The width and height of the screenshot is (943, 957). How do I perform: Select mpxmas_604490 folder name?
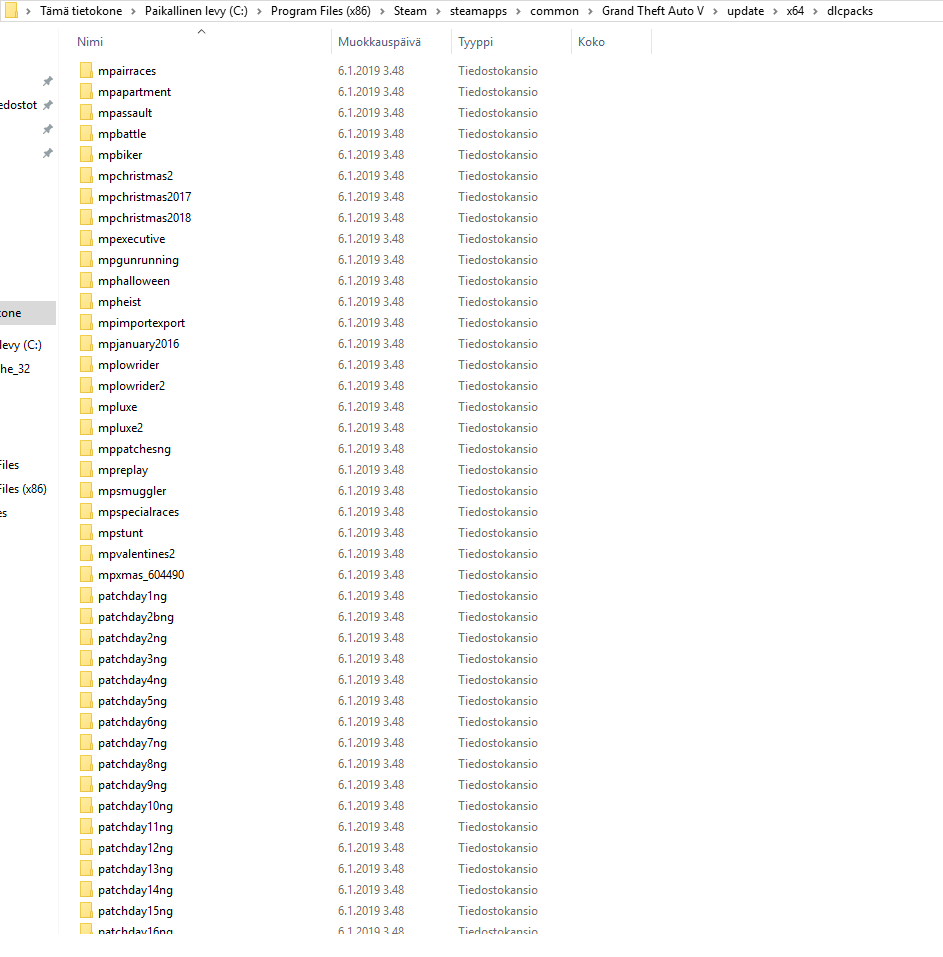point(141,574)
